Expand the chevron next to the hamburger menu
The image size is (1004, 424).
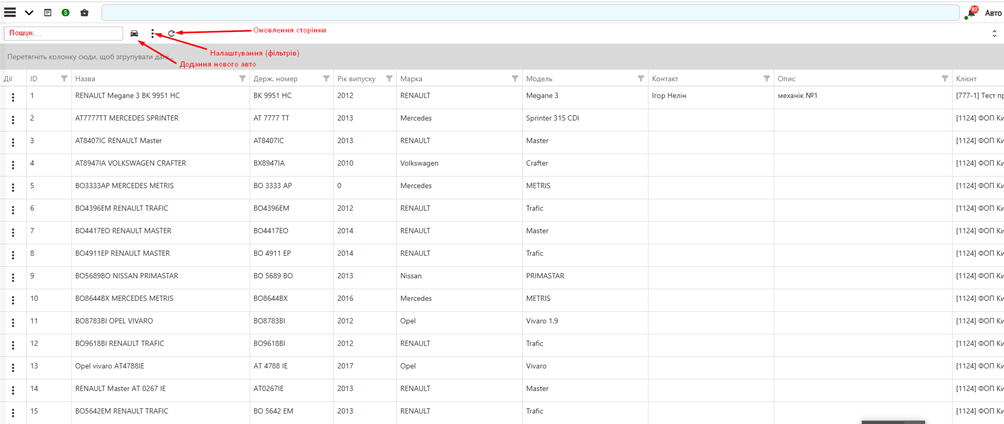(x=29, y=13)
